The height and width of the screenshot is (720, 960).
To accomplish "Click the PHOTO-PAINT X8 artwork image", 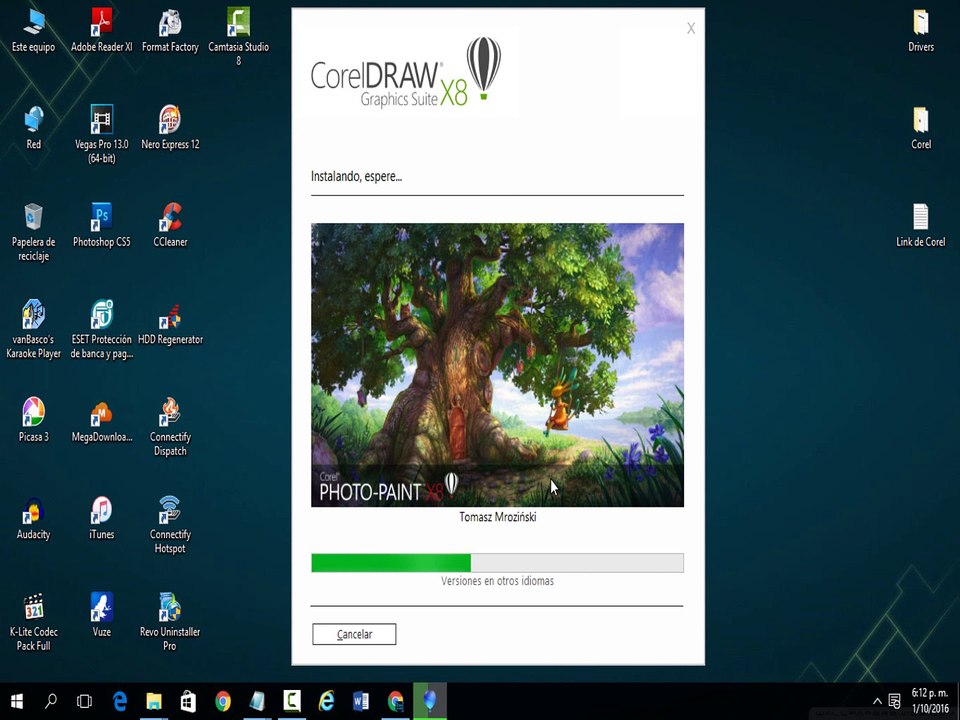I will [497, 365].
